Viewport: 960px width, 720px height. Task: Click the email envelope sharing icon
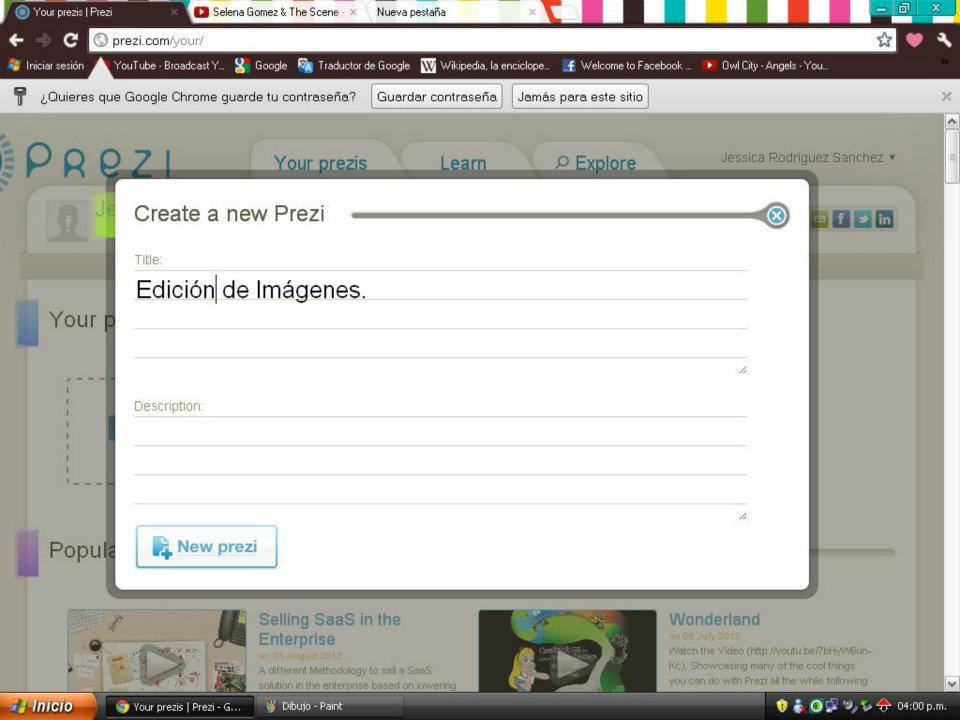820,218
